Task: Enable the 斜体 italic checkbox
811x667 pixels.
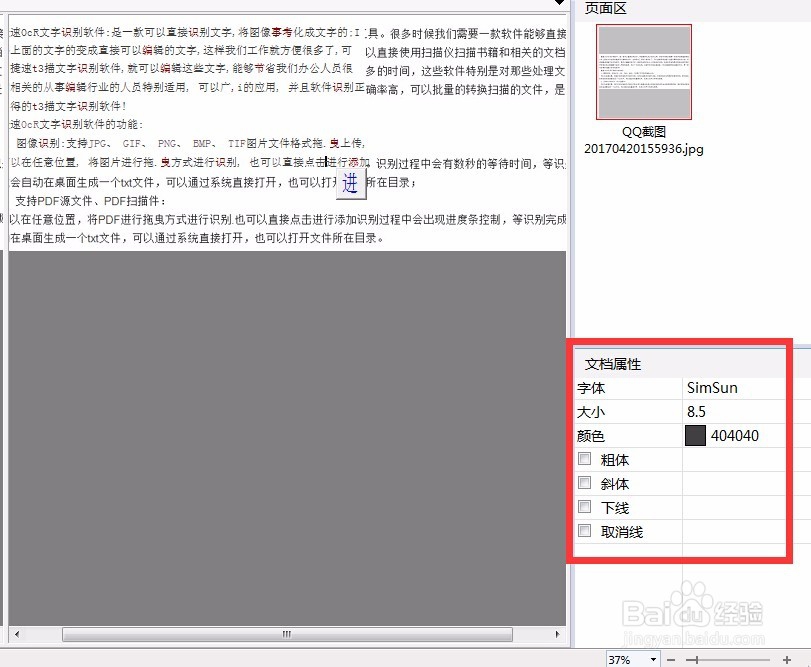Action: click(x=584, y=483)
